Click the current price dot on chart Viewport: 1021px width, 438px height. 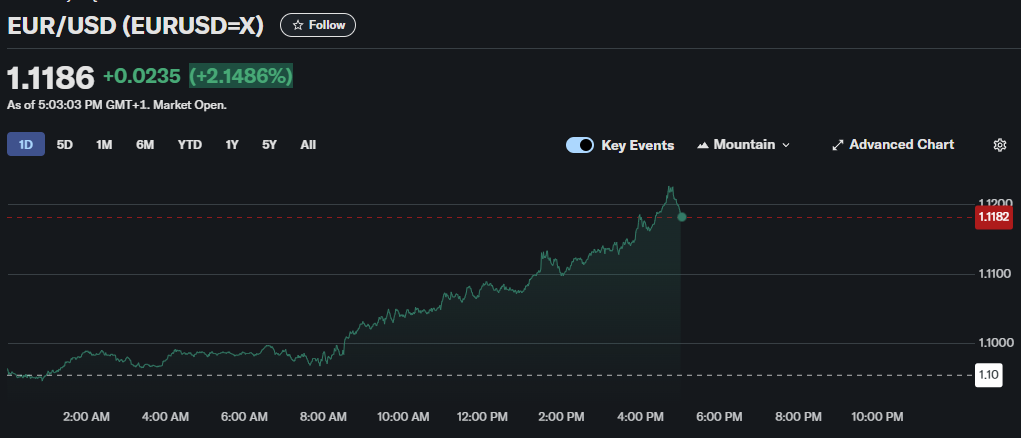click(682, 217)
